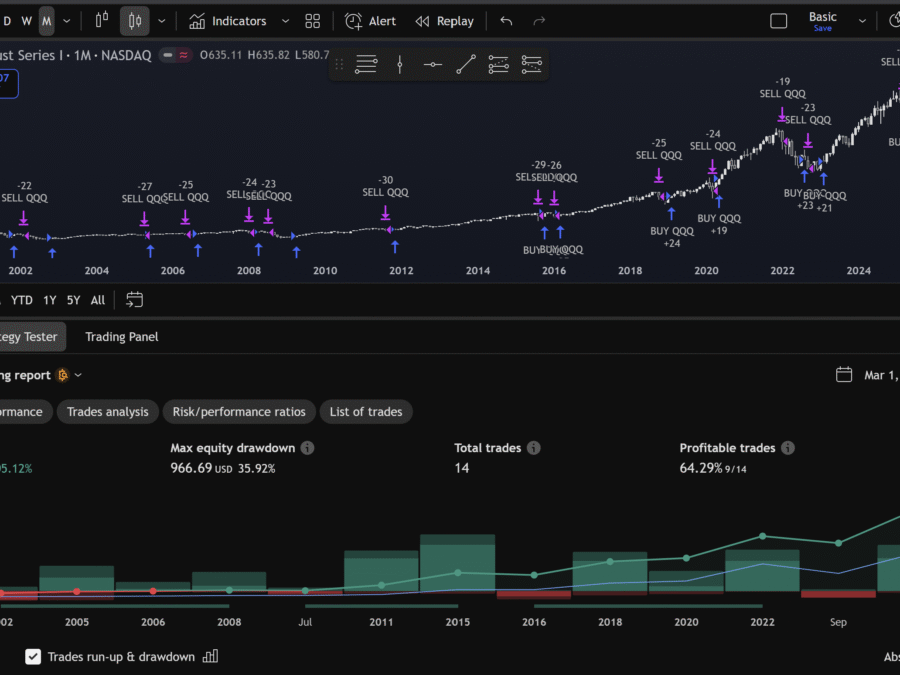Click the bar chart style icon

pyautogui.click(x=101, y=21)
